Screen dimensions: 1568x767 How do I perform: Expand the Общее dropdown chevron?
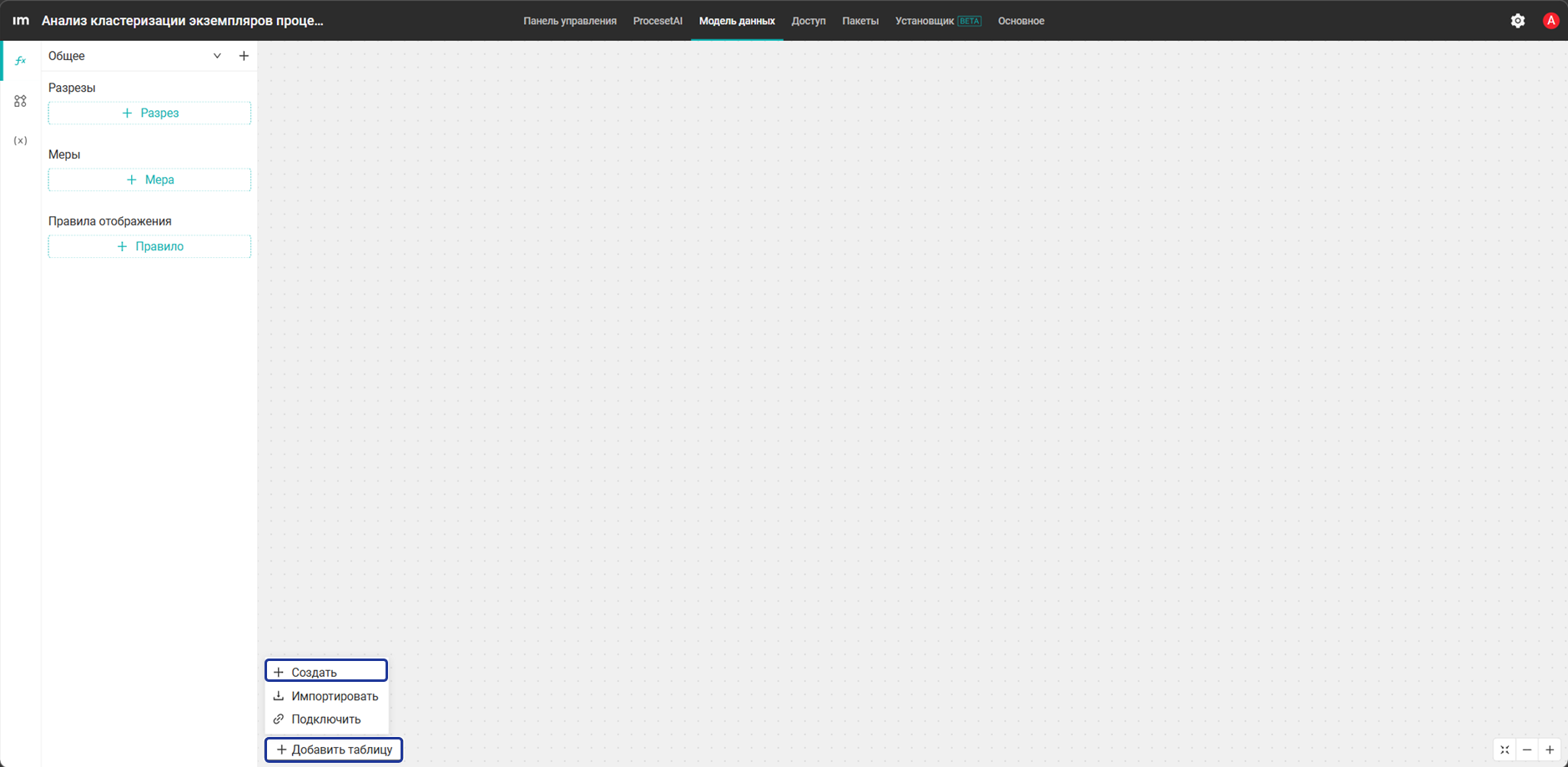click(217, 56)
